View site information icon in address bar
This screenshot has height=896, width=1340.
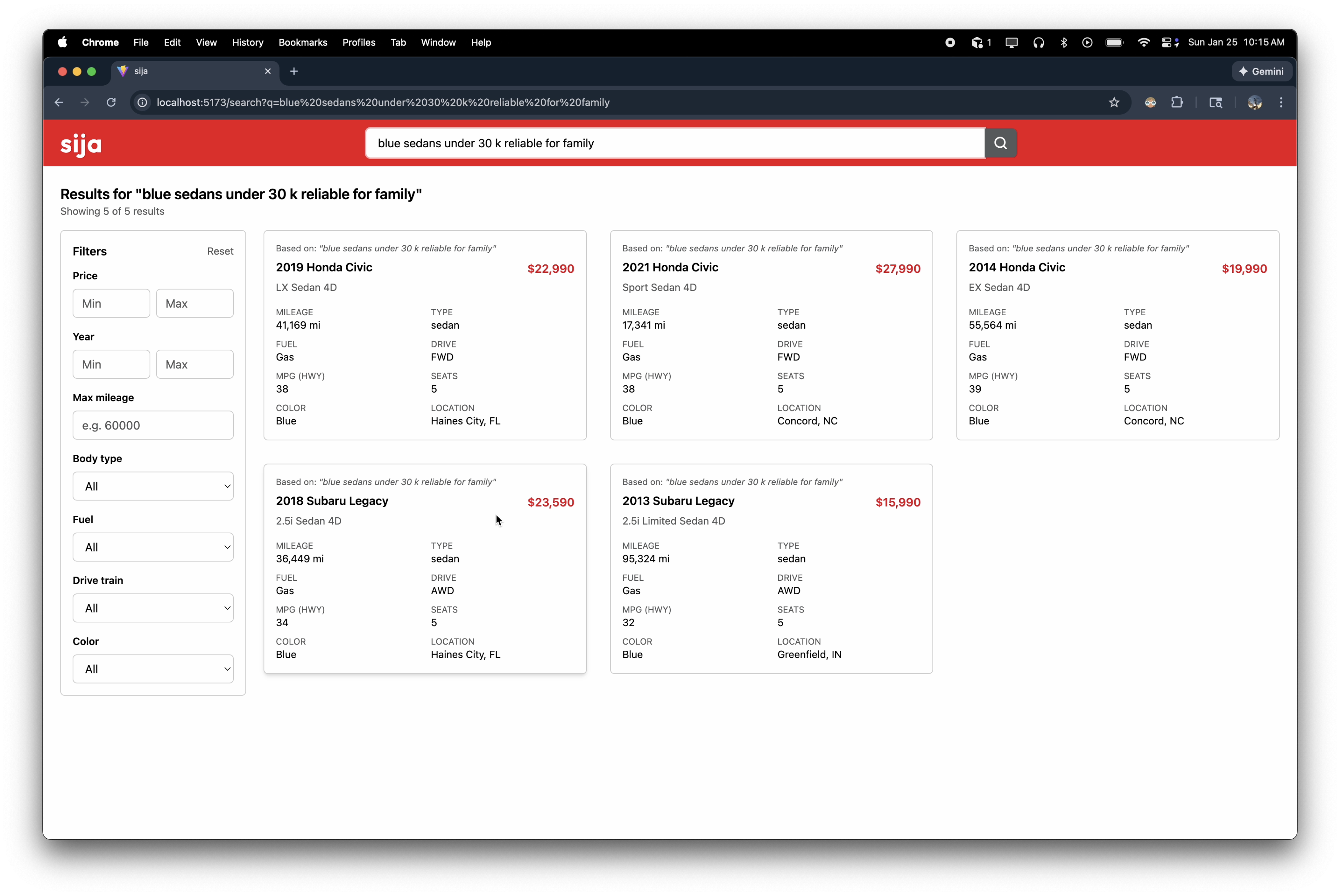coord(142,102)
